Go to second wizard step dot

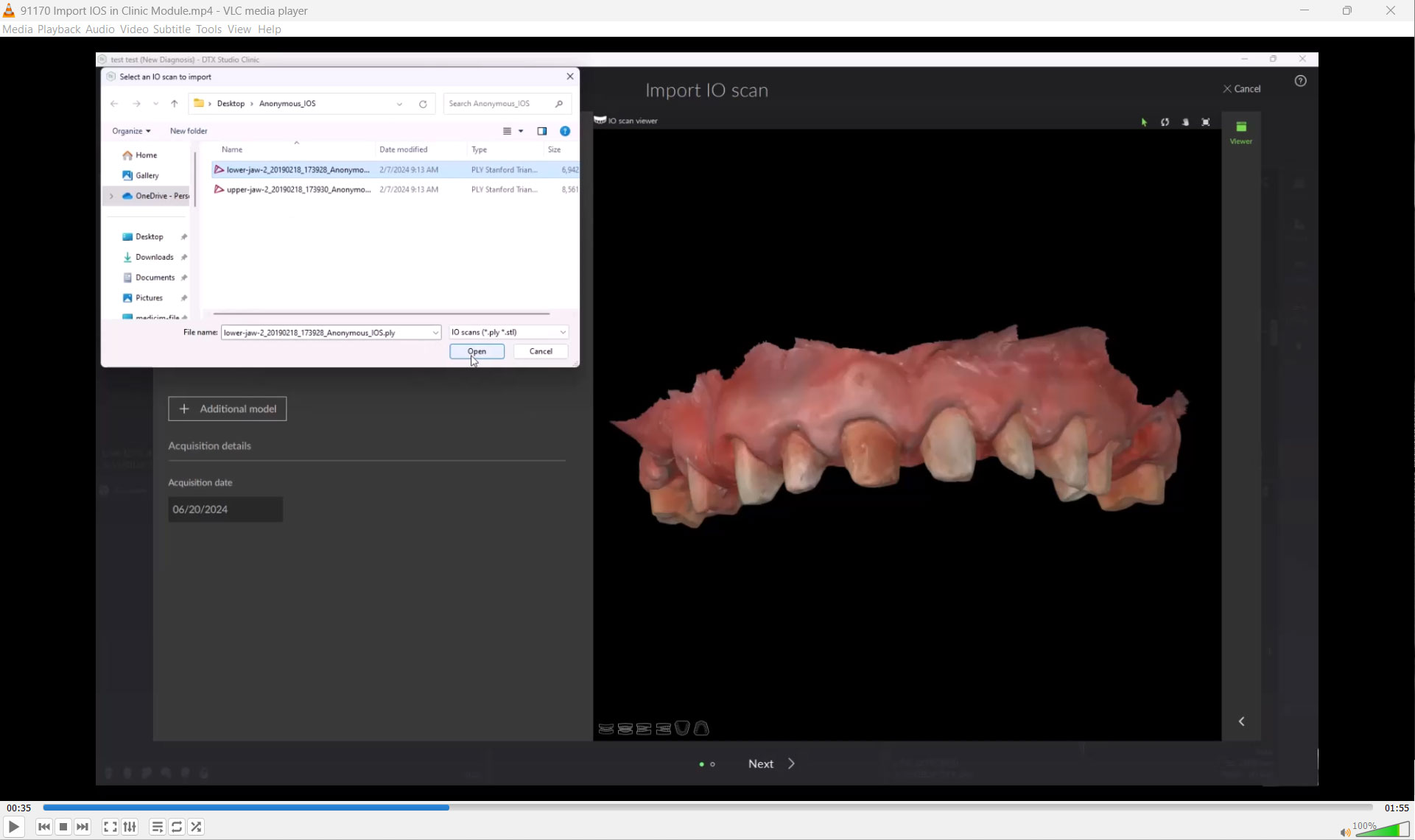(712, 764)
